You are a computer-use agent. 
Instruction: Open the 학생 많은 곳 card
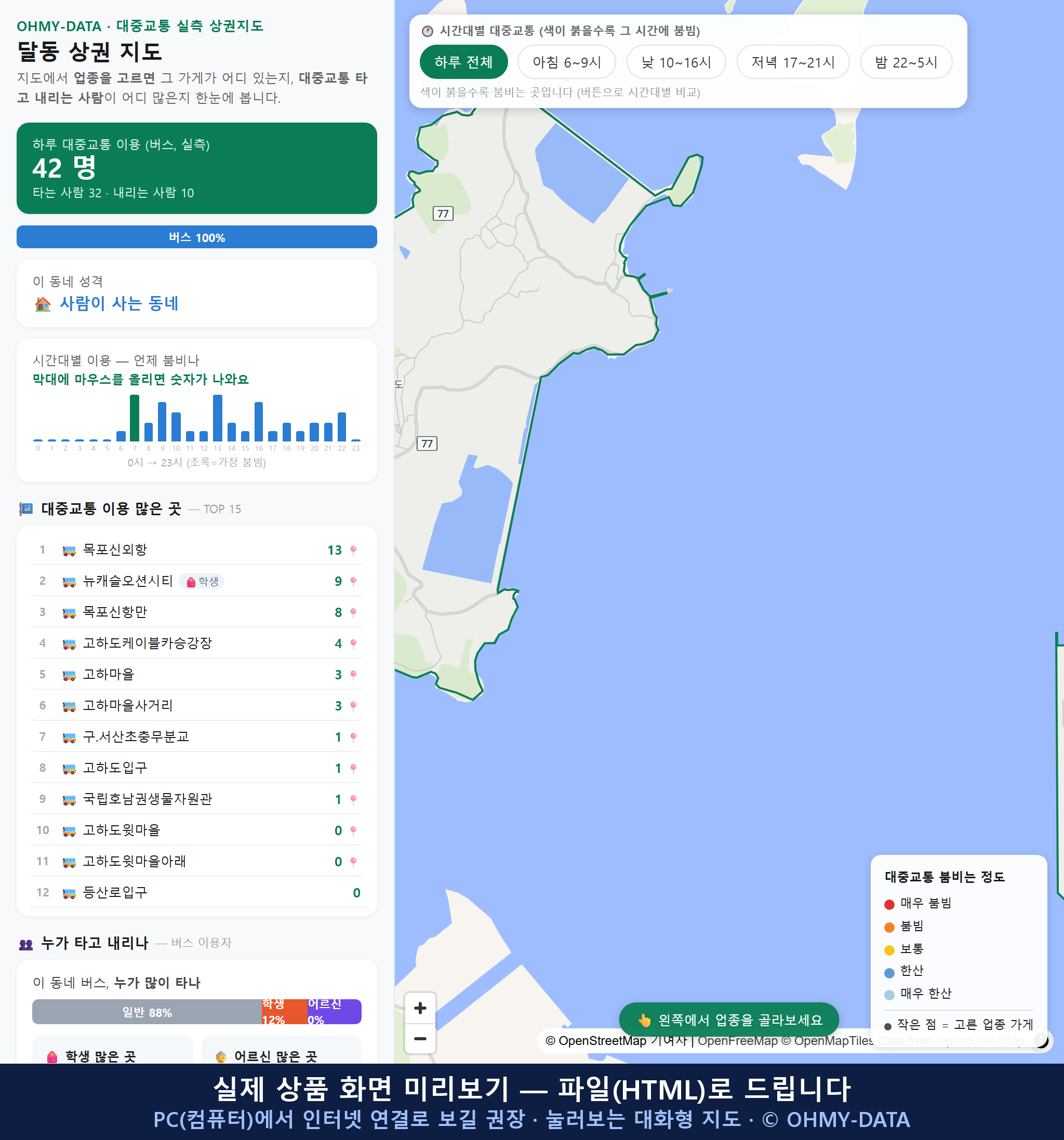tap(112, 1051)
